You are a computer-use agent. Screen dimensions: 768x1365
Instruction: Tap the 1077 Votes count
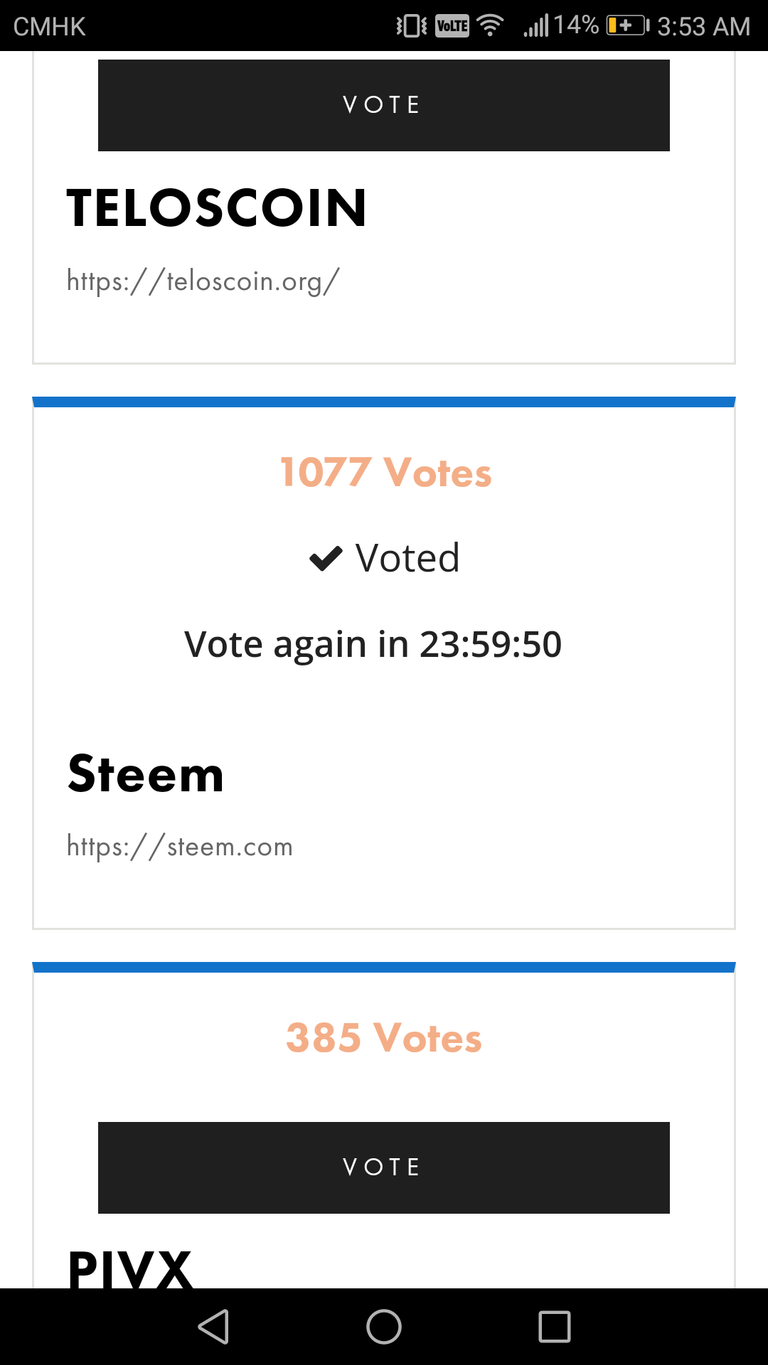coord(385,472)
